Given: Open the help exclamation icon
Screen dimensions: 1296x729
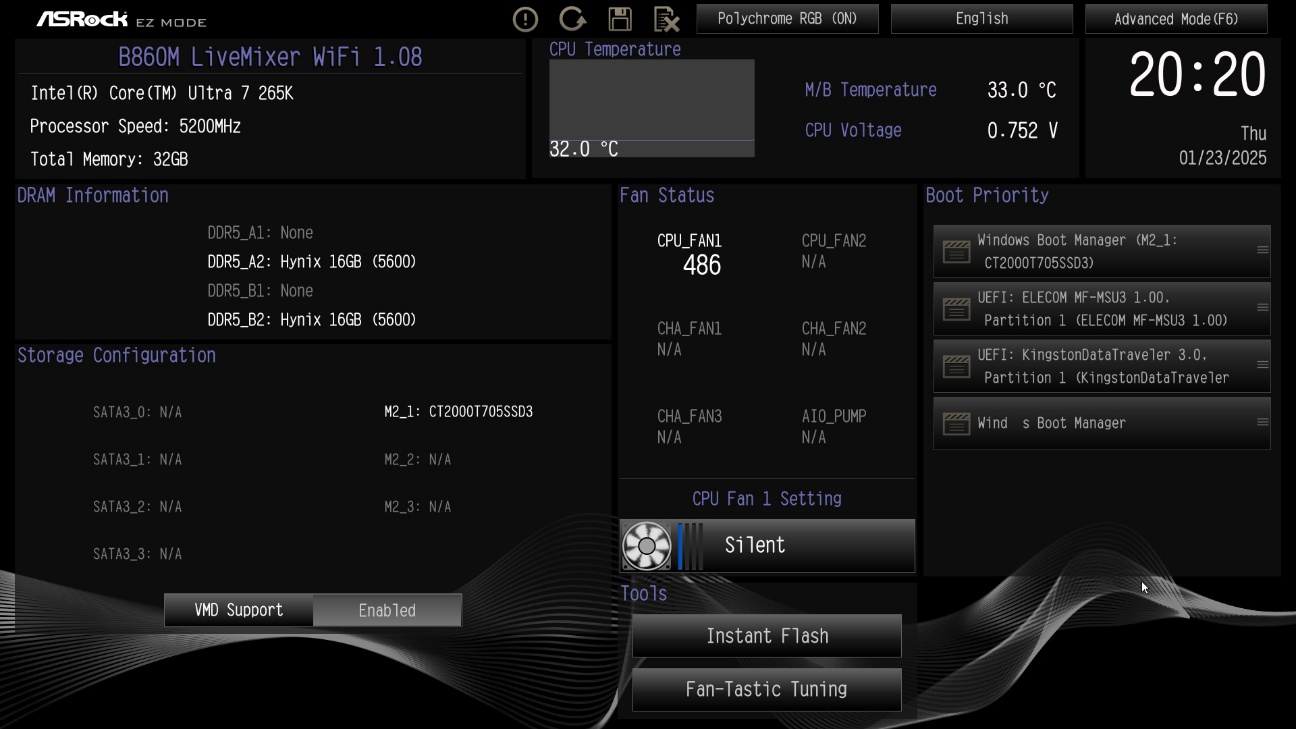Looking at the screenshot, I should [525, 19].
